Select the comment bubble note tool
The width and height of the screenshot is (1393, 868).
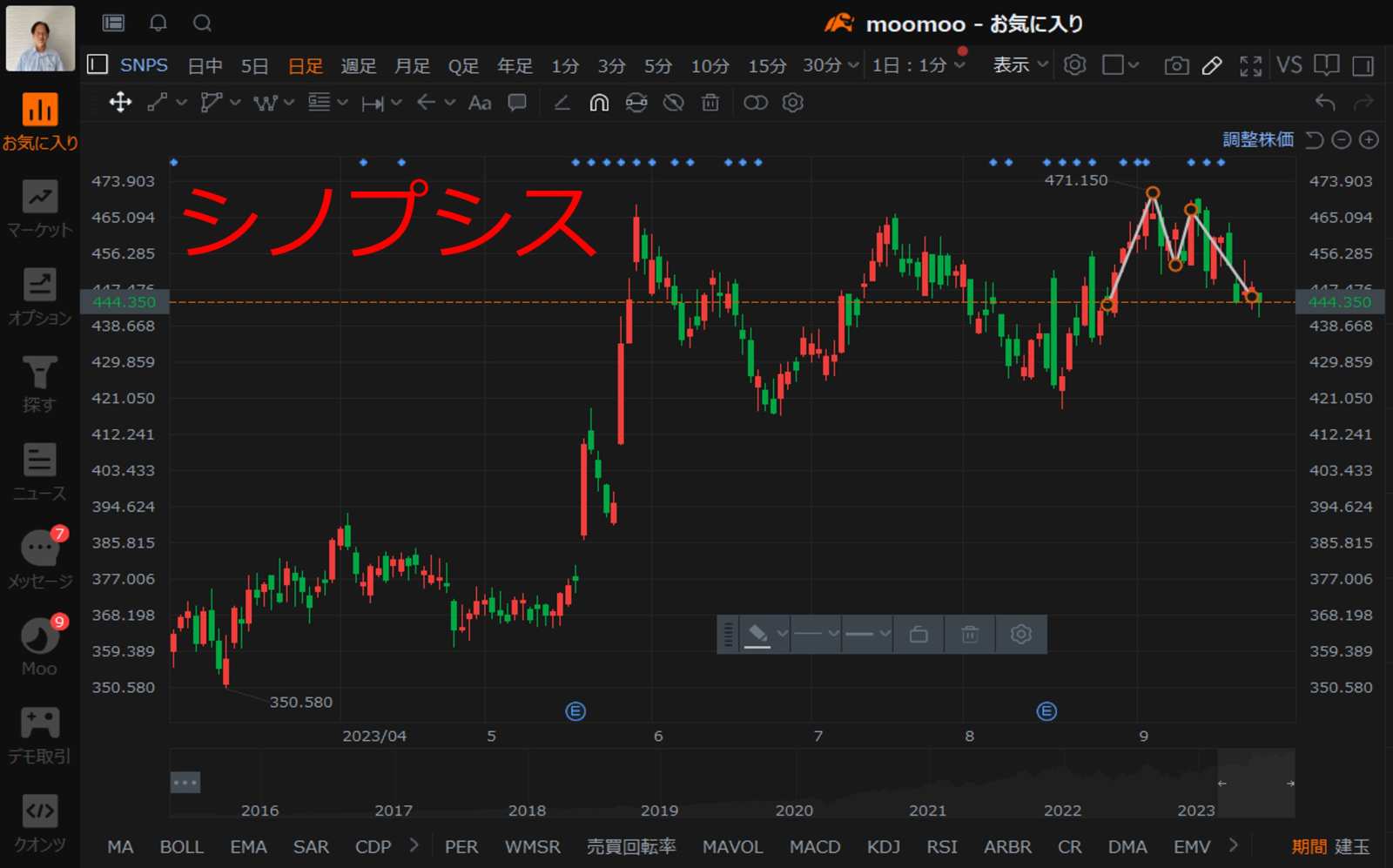point(517,103)
